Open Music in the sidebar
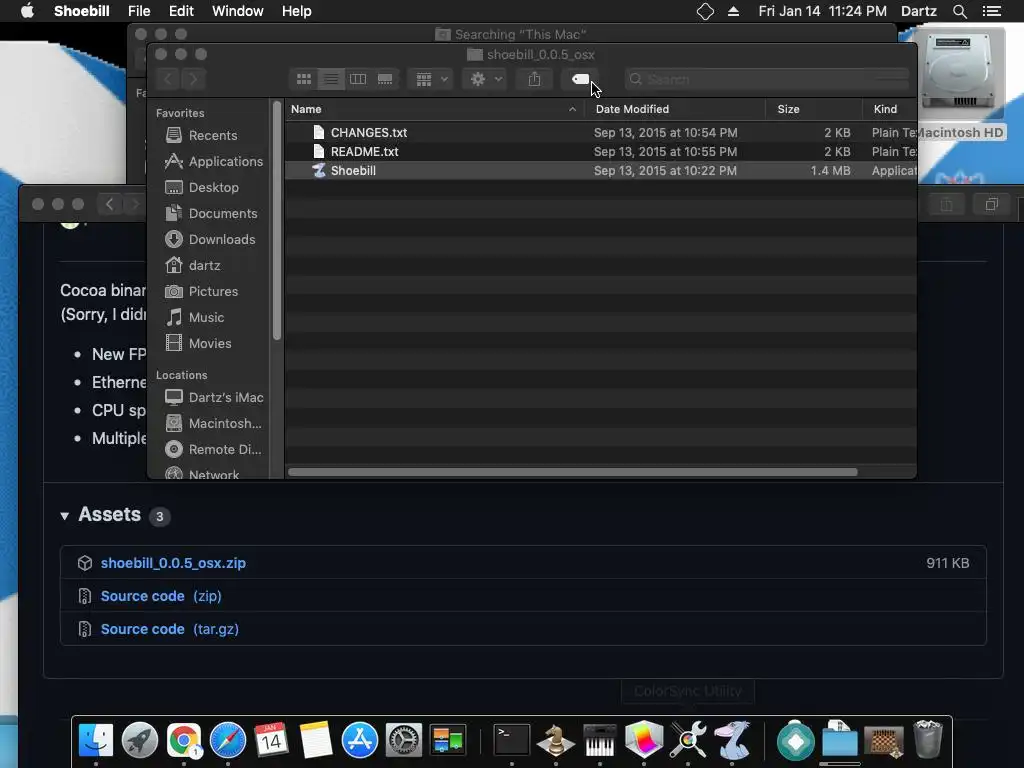1024x768 pixels. (195, 317)
